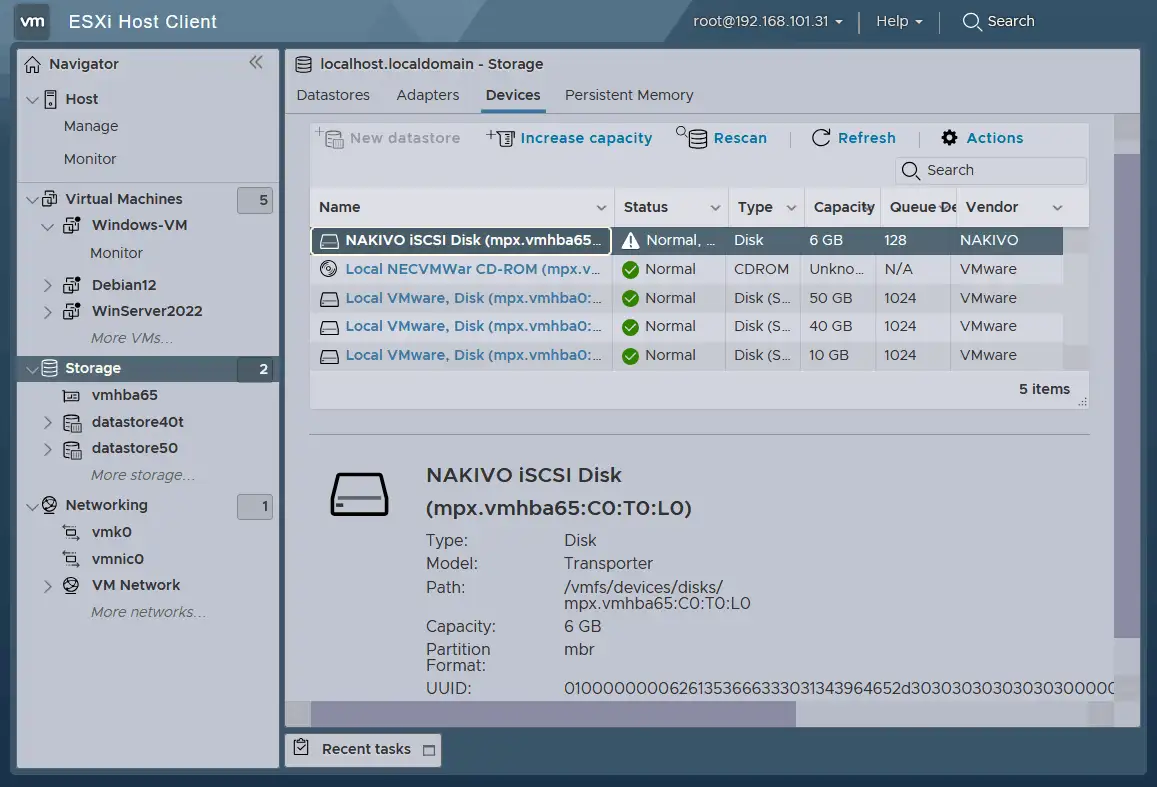Open the Type column dropdown arrow
Screen dimensions: 1157x787
coord(791,208)
